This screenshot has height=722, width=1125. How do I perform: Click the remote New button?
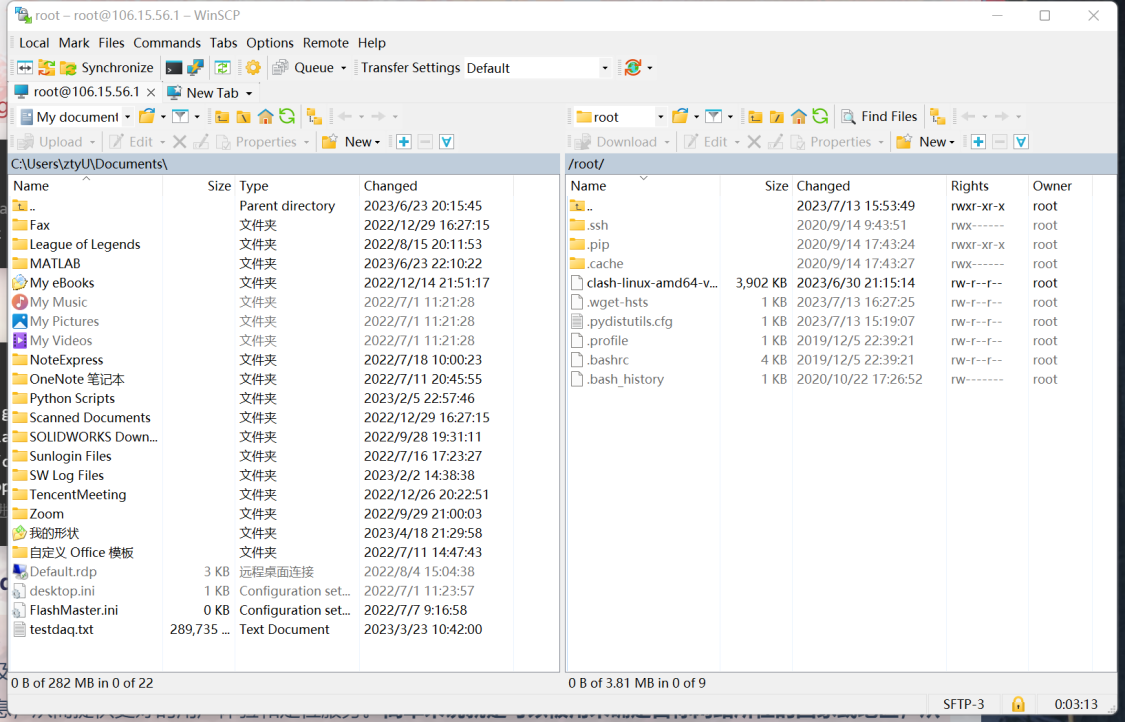click(926, 141)
